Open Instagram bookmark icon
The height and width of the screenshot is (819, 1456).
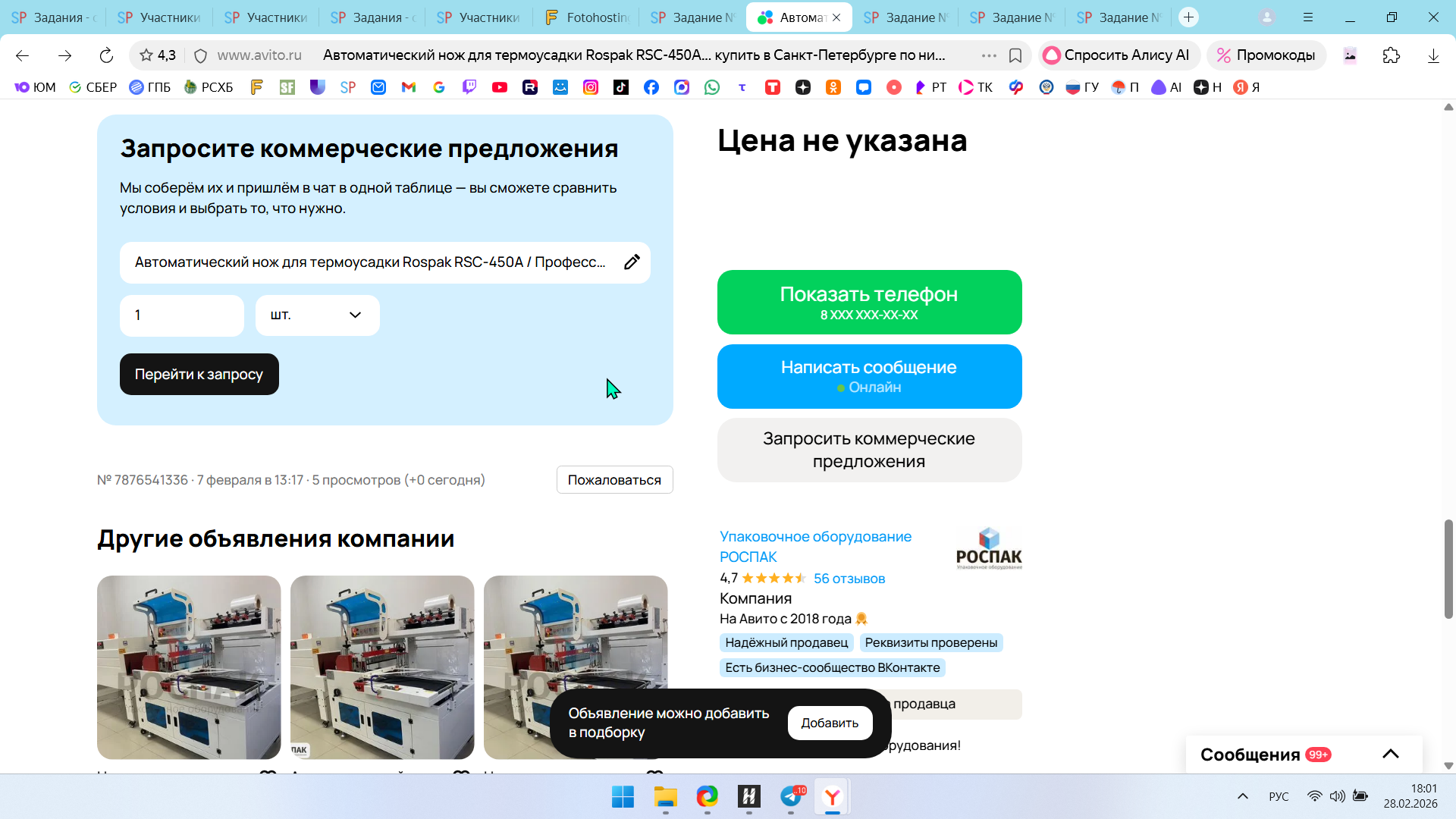coord(590,87)
